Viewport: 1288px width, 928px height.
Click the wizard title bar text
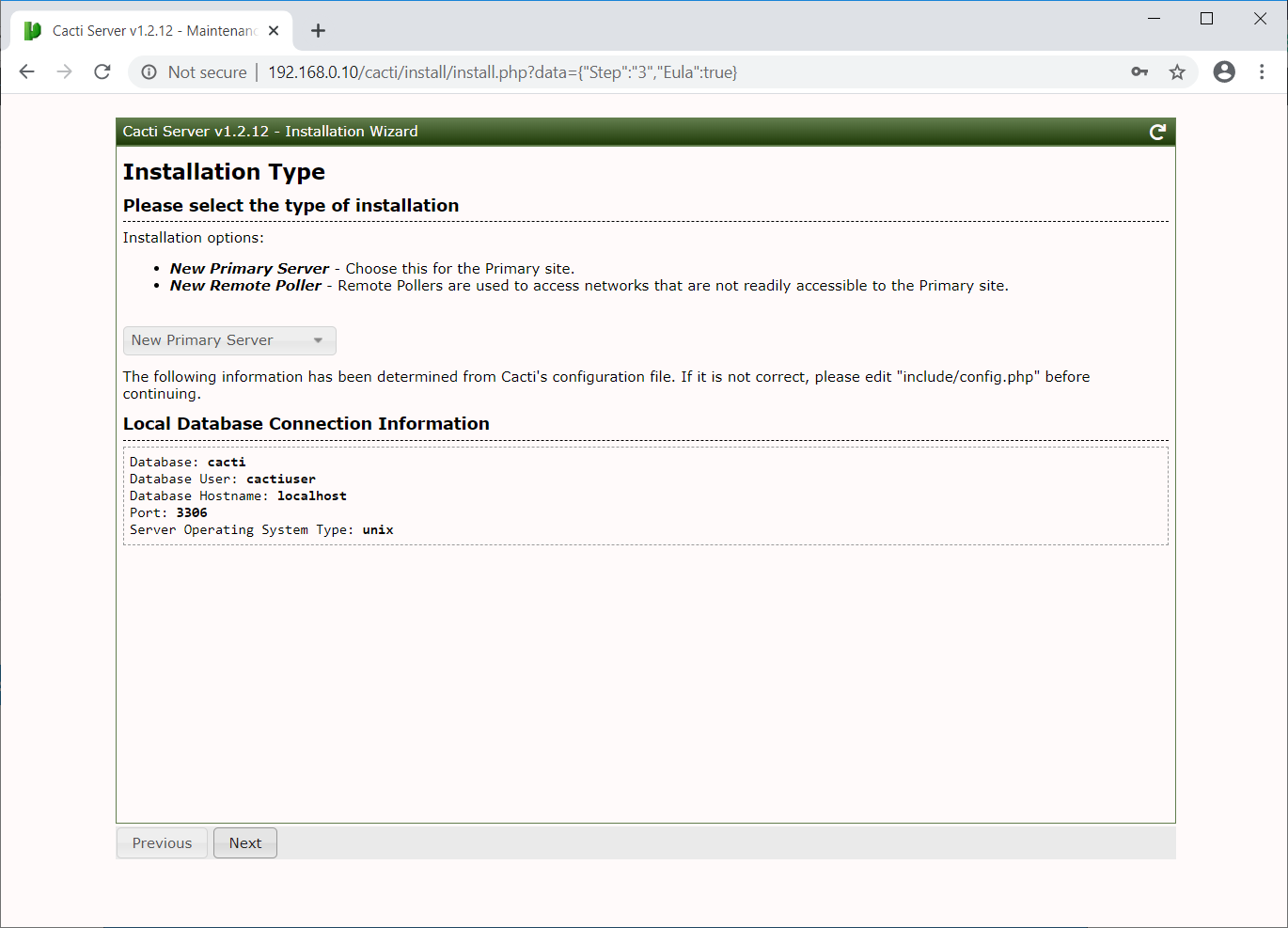pos(270,132)
